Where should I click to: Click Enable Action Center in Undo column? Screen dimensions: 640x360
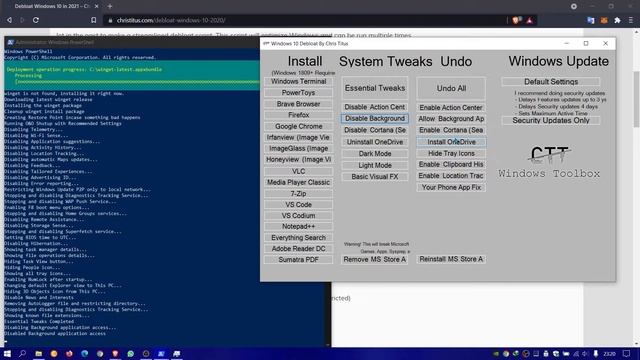[451, 107]
